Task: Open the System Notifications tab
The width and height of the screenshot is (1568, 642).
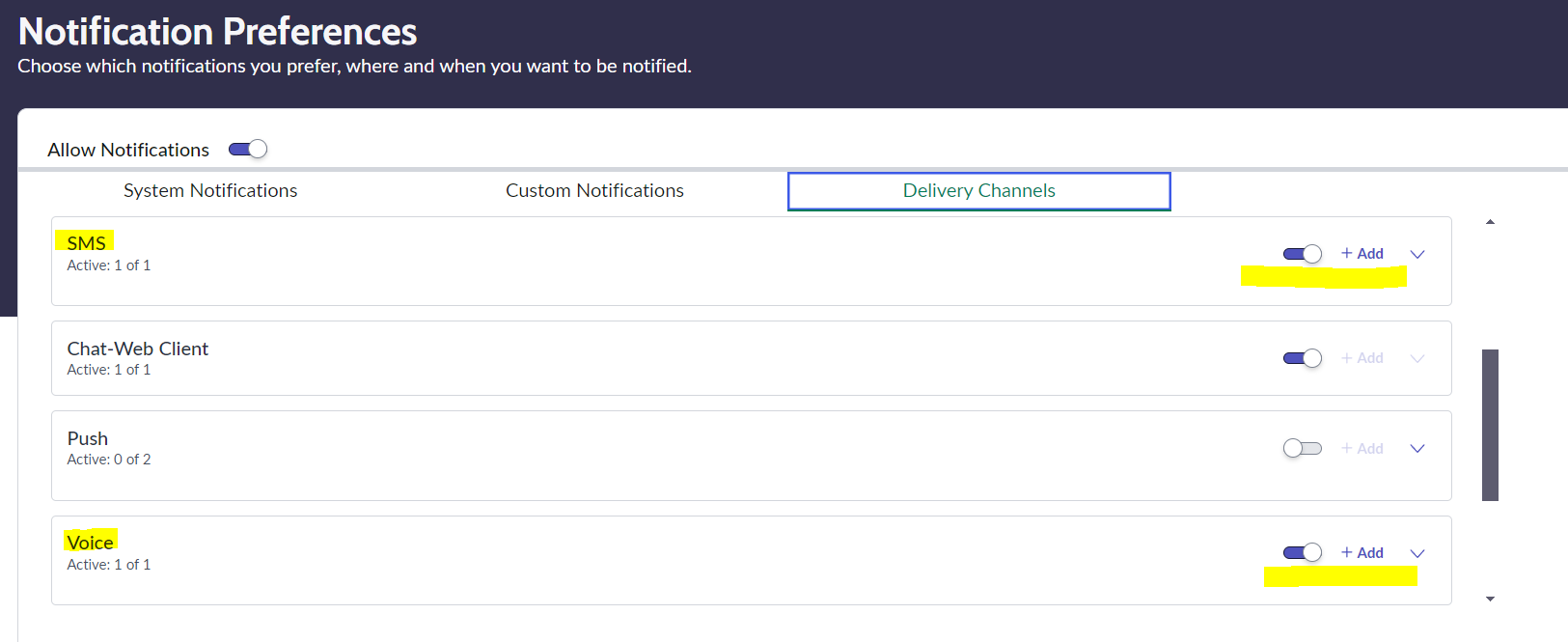Action: pyautogui.click(x=210, y=190)
